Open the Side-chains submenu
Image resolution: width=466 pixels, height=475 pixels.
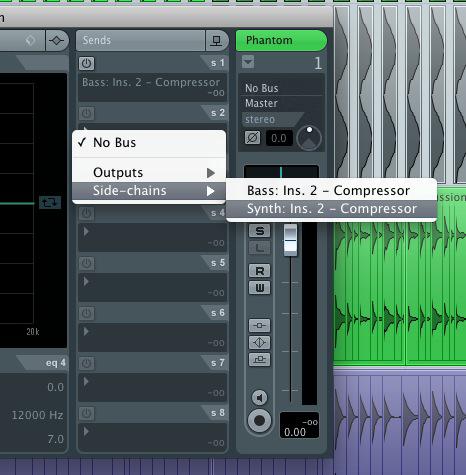tap(149, 191)
